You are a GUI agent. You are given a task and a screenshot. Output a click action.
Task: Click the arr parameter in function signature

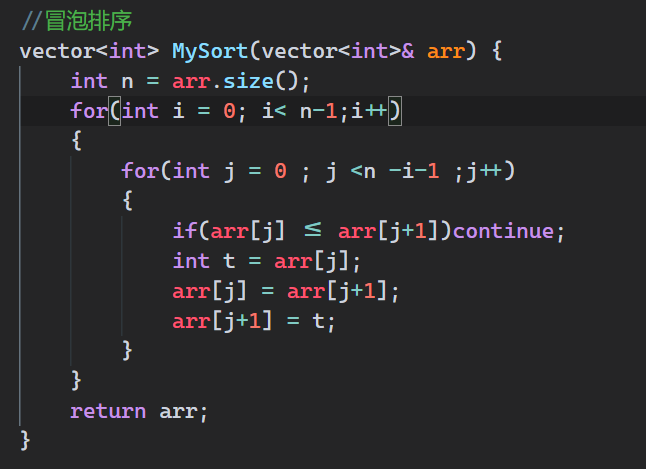(446, 50)
